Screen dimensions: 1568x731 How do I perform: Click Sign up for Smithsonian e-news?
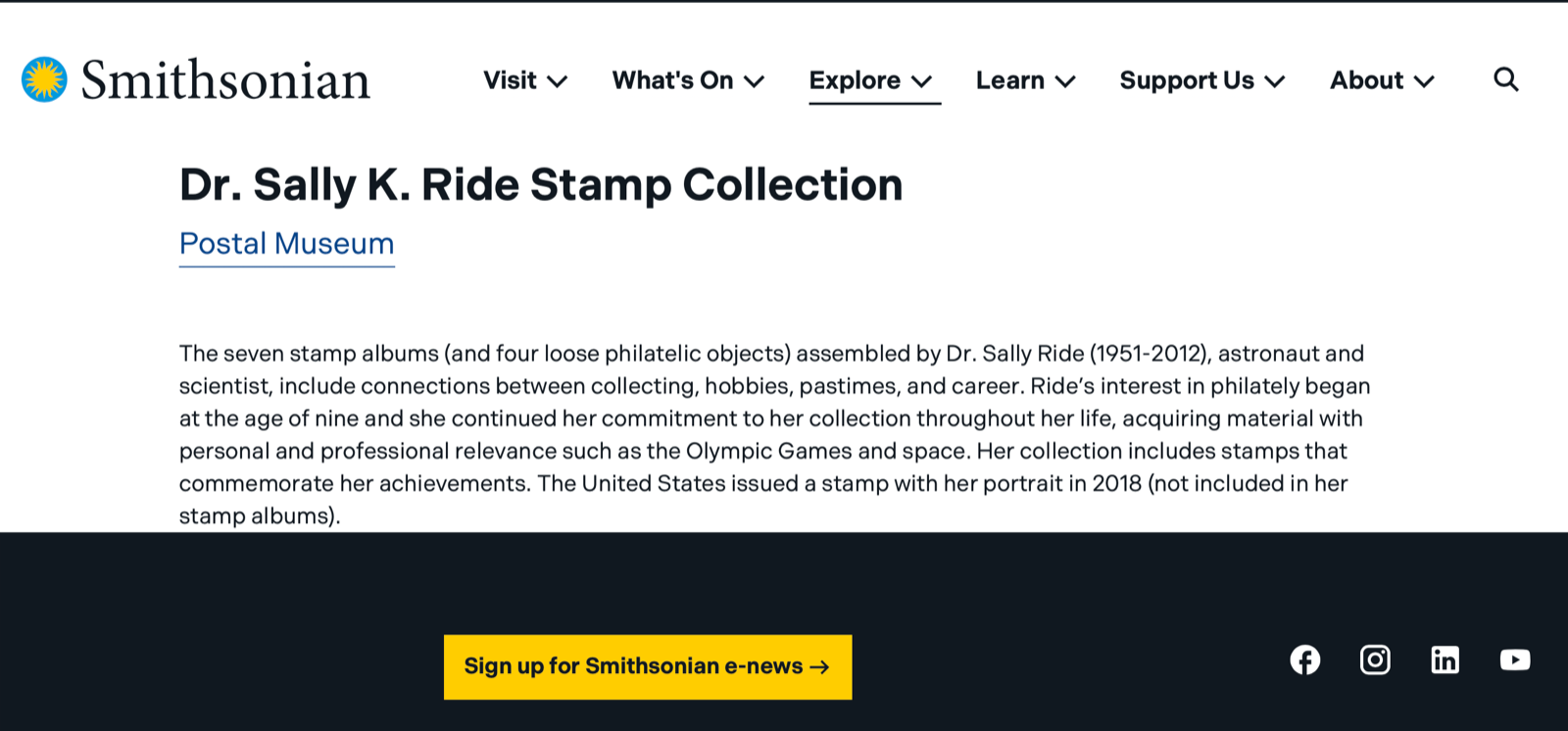(647, 666)
